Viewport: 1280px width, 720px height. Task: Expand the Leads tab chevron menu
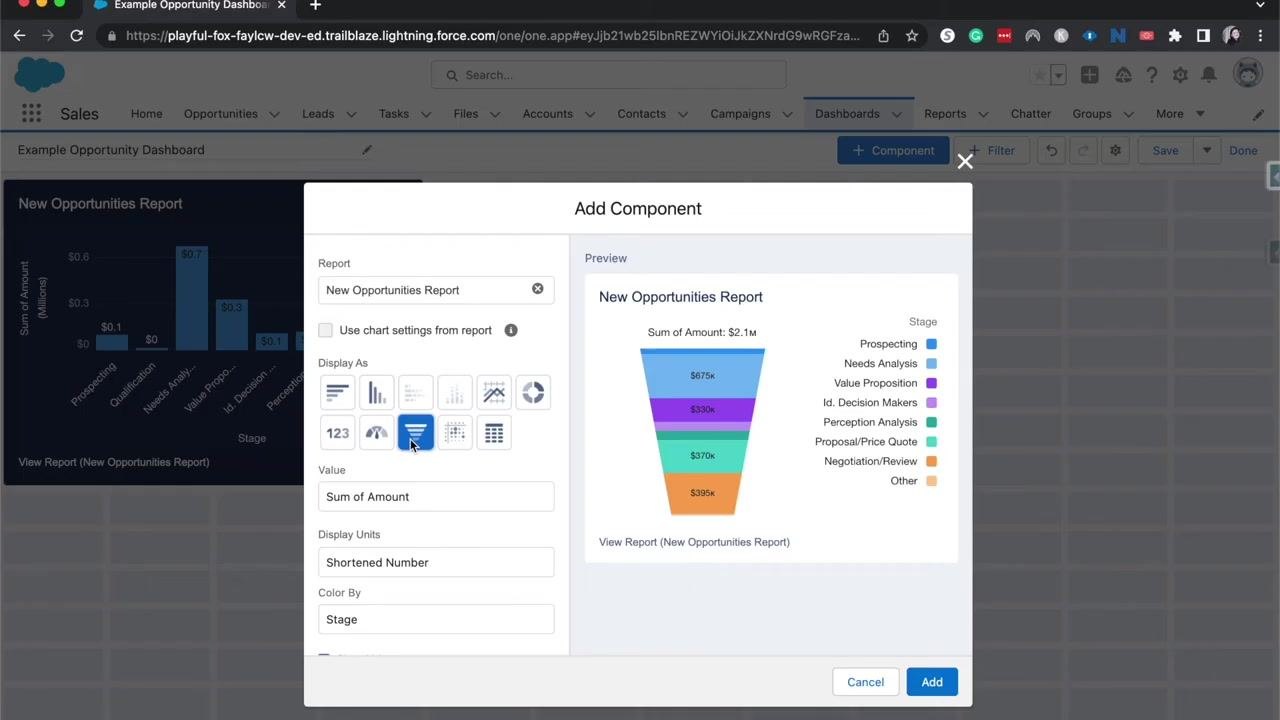351,114
